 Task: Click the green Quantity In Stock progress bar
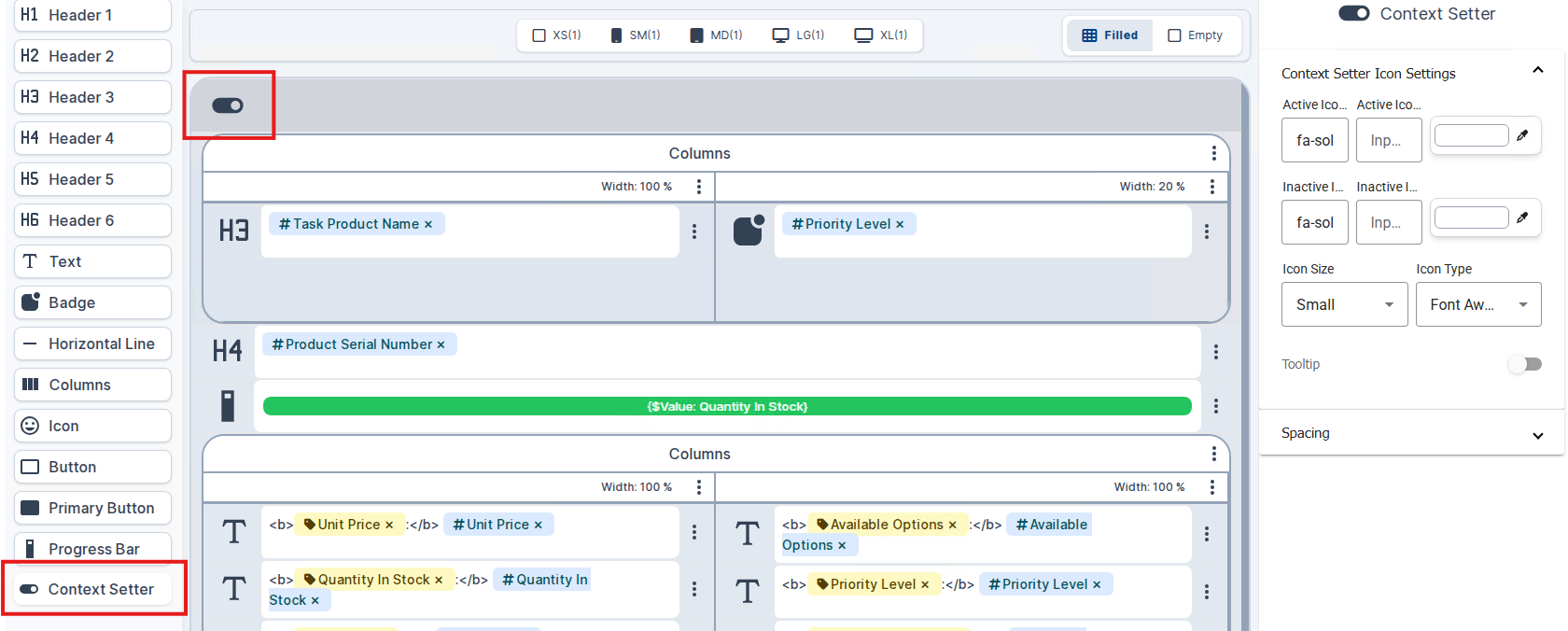[727, 406]
